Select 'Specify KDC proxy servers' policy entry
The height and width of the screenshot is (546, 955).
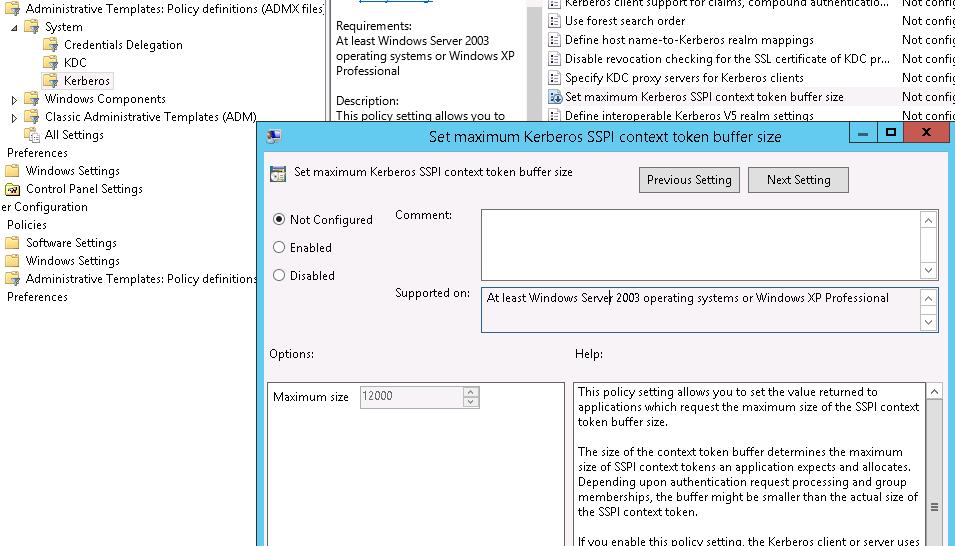[x=683, y=78]
